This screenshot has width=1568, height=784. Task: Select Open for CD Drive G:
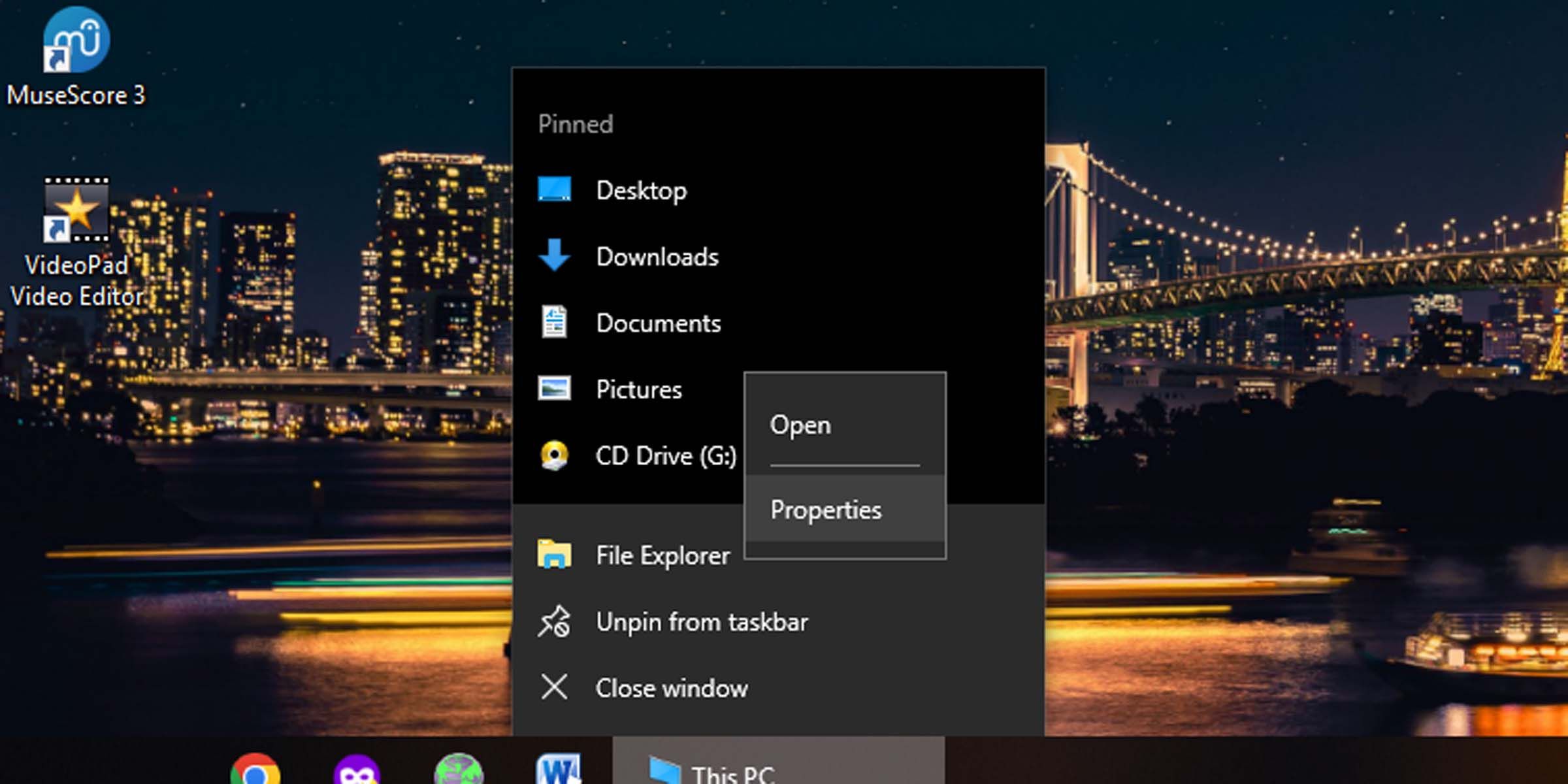coord(800,425)
